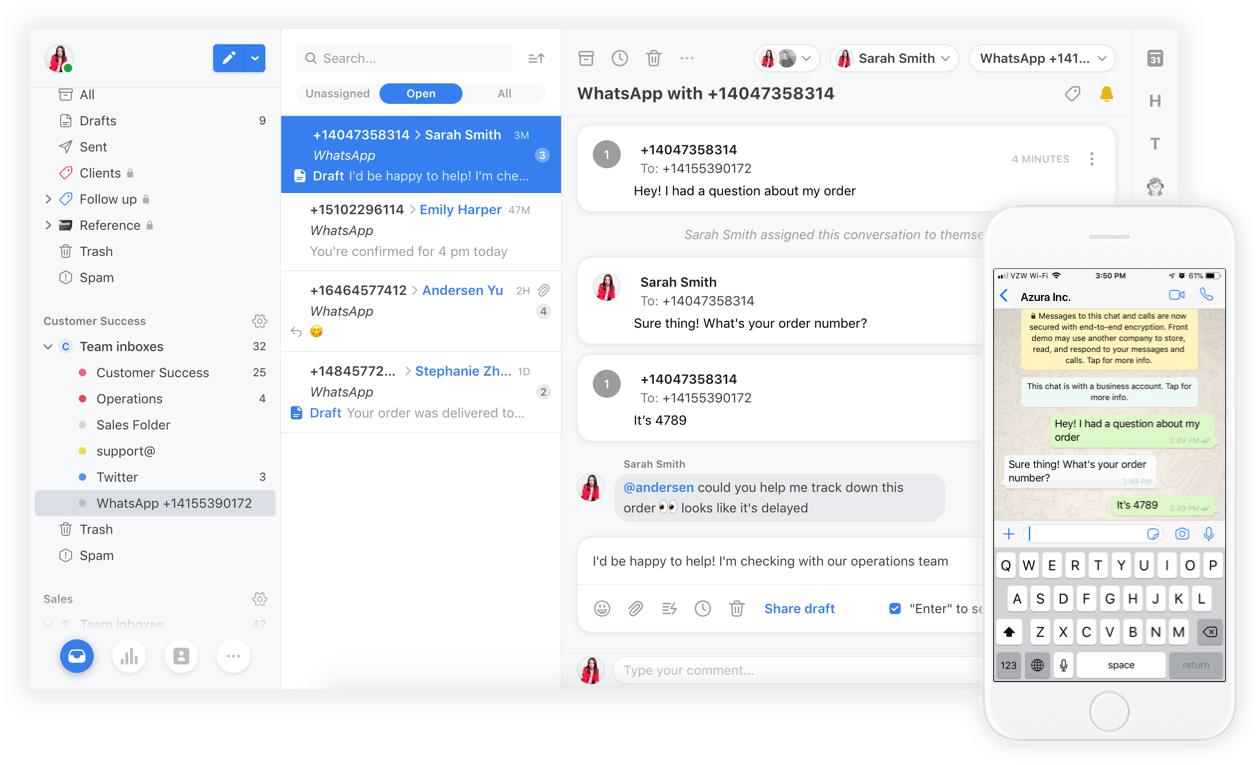The width and height of the screenshot is (1258, 765).
Task: Open contacts using the person icon
Action: [181, 656]
